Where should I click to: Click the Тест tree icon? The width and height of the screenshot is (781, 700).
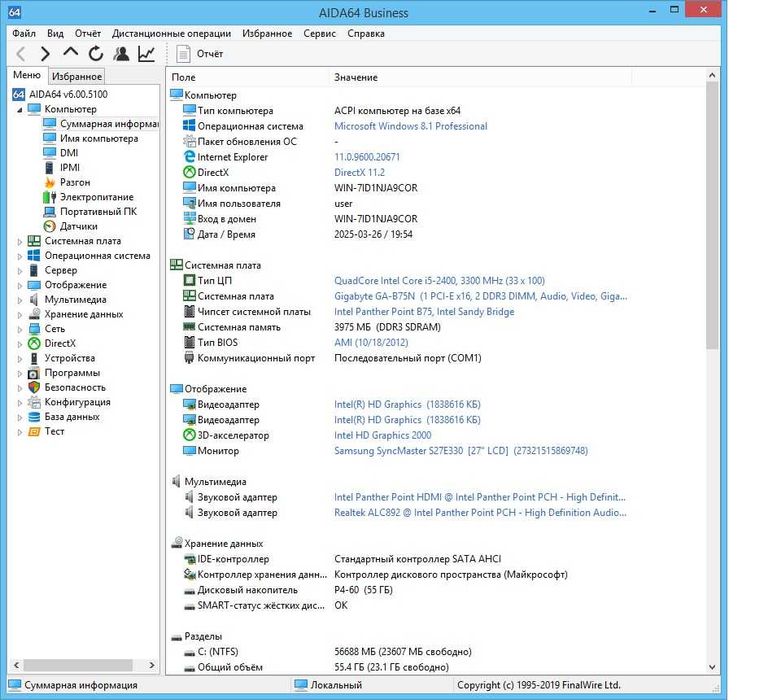(x=34, y=431)
